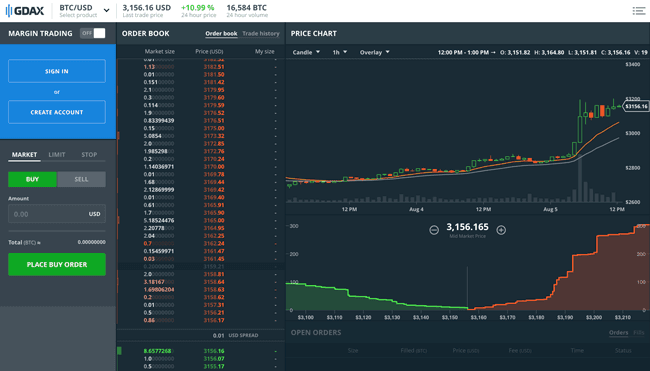Screen dimensions: 650x371
Task: Switch to the Order book tab
Action: coord(221,34)
